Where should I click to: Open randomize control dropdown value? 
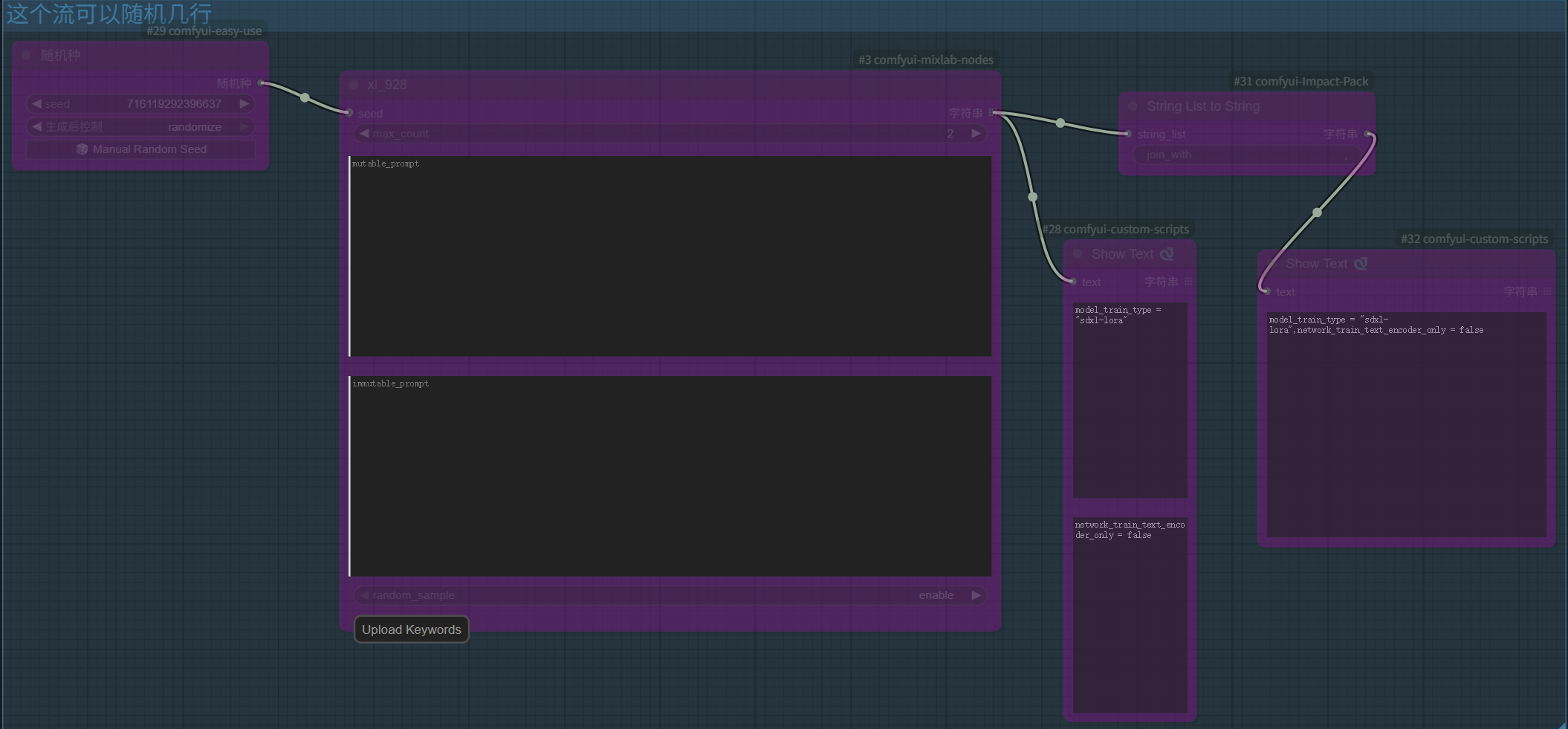[195, 127]
